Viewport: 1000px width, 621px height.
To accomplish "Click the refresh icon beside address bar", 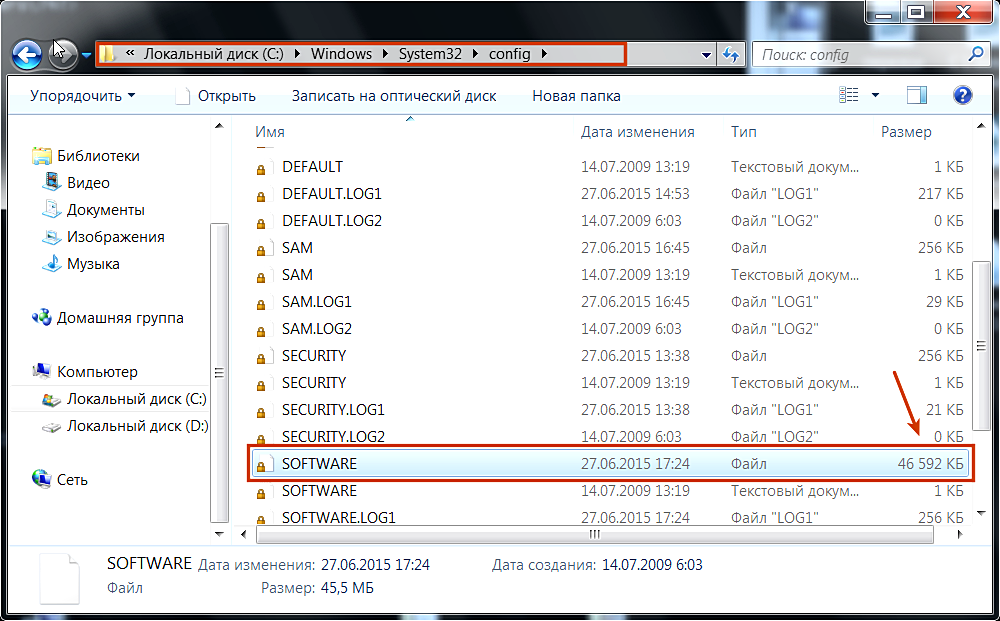I will 731,55.
